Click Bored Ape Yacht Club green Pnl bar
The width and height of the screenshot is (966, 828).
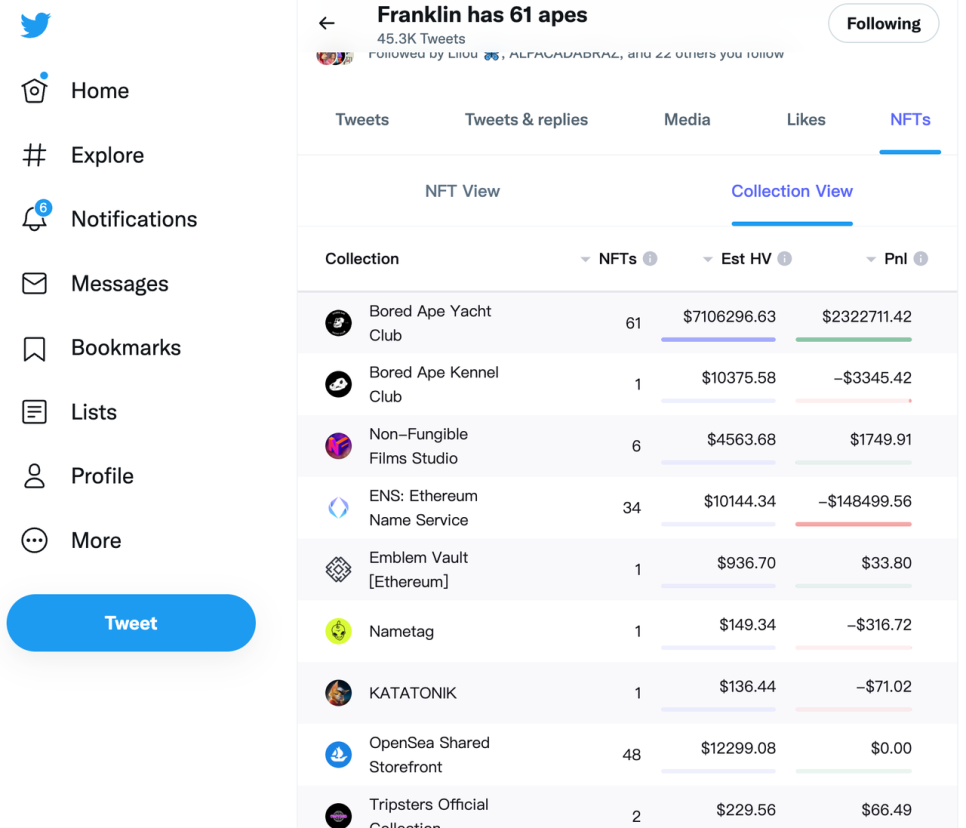[x=853, y=339]
